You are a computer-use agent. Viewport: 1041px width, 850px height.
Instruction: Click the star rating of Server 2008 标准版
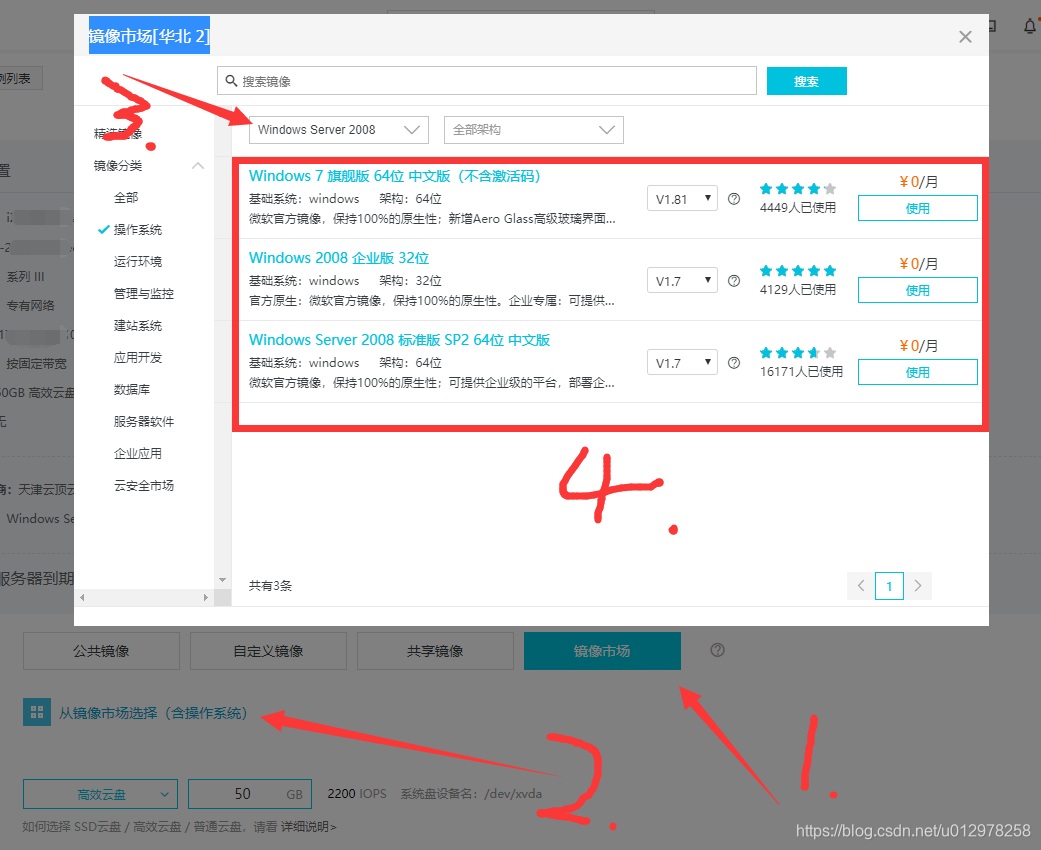tap(797, 353)
